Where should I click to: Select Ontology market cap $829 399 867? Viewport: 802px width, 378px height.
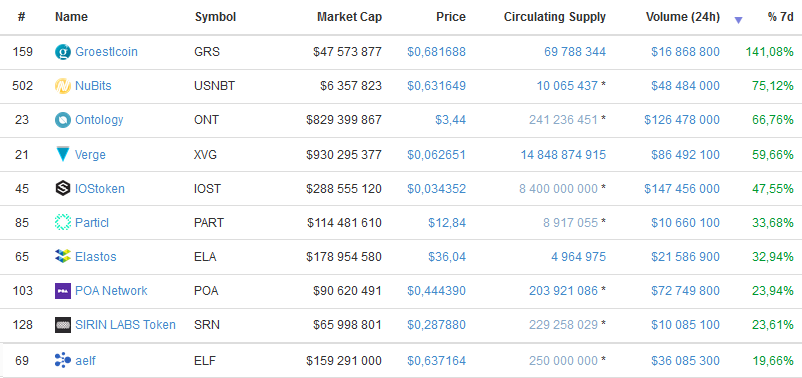coord(344,120)
